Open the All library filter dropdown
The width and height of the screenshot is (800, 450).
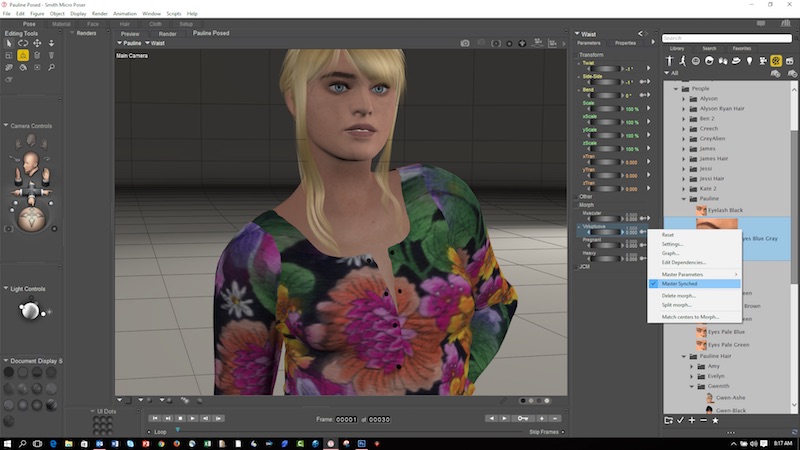pyautogui.click(x=671, y=73)
